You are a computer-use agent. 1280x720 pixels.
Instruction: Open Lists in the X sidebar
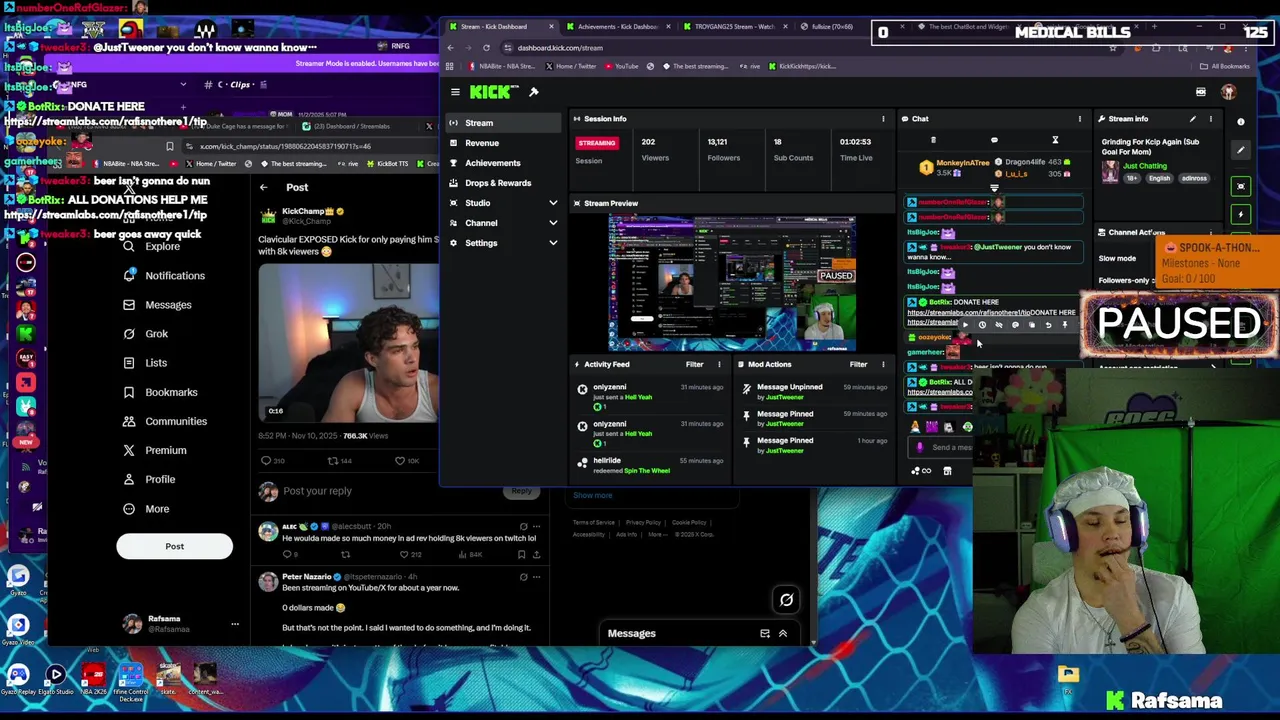click(145, 363)
